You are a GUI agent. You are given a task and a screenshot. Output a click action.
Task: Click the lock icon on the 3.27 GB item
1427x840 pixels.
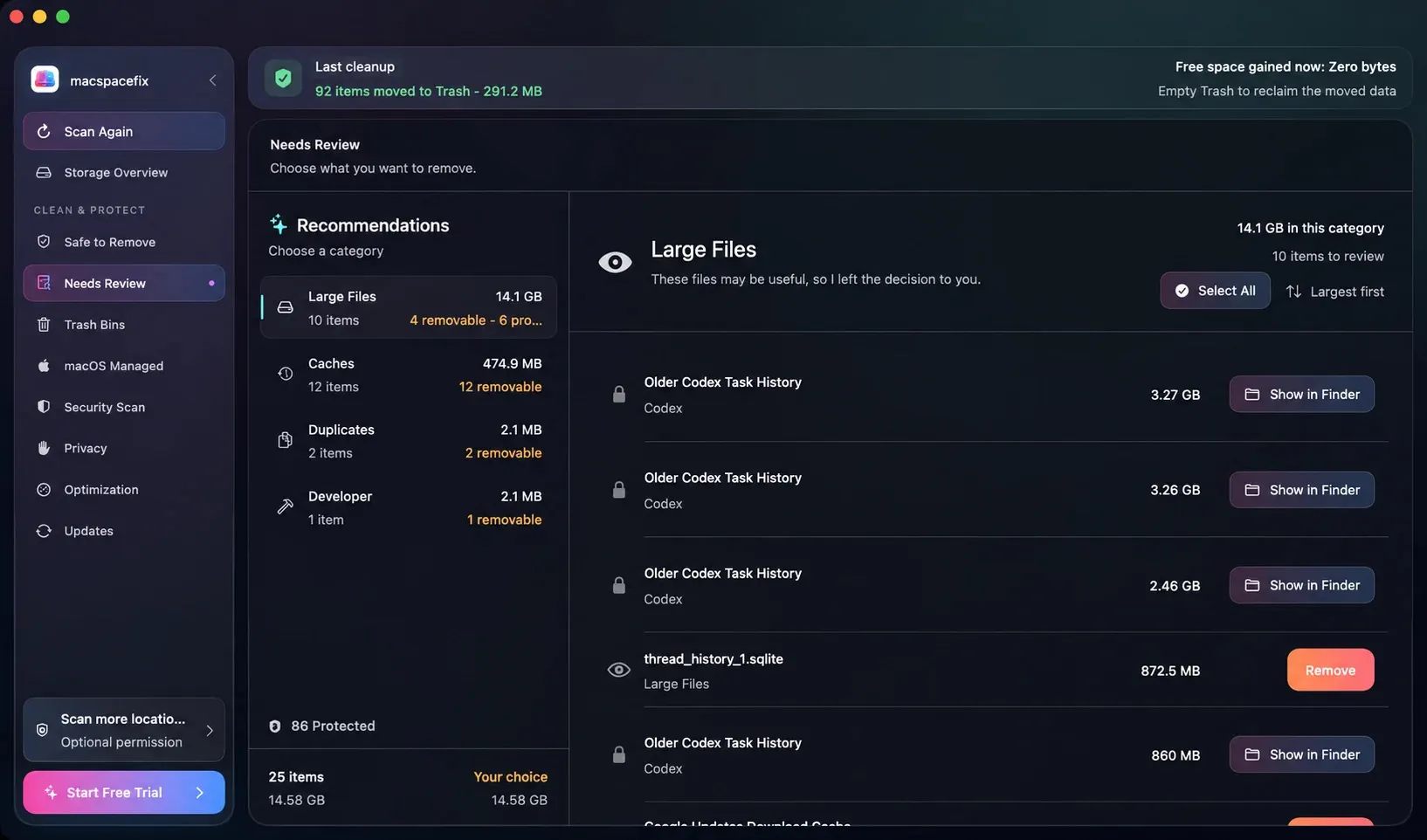pos(619,394)
